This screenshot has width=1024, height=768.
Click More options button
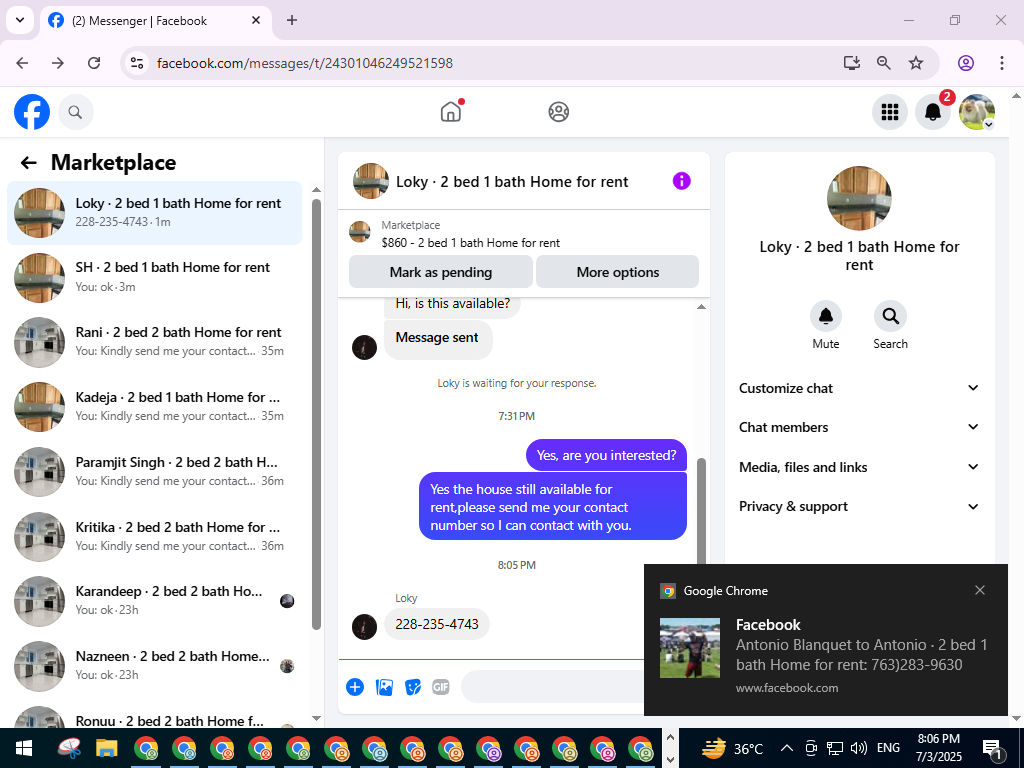(x=618, y=272)
